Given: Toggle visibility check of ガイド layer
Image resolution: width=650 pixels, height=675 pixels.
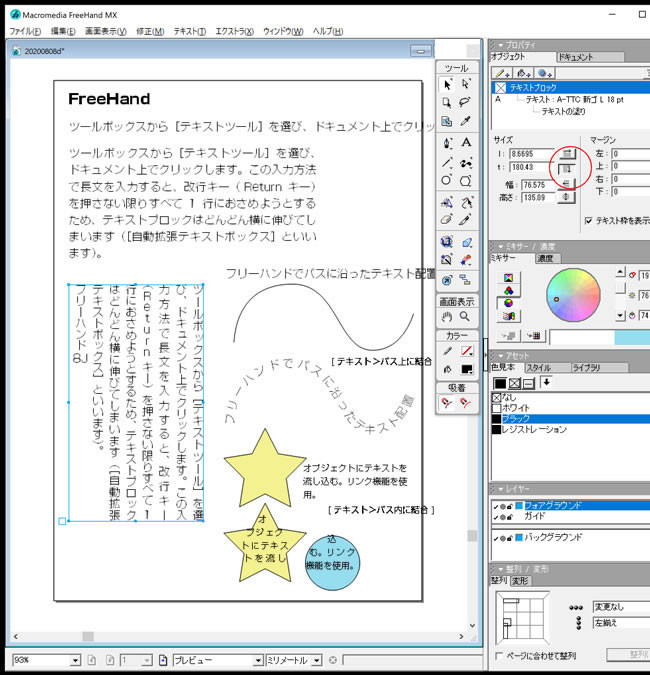Looking at the screenshot, I should coord(495,517).
